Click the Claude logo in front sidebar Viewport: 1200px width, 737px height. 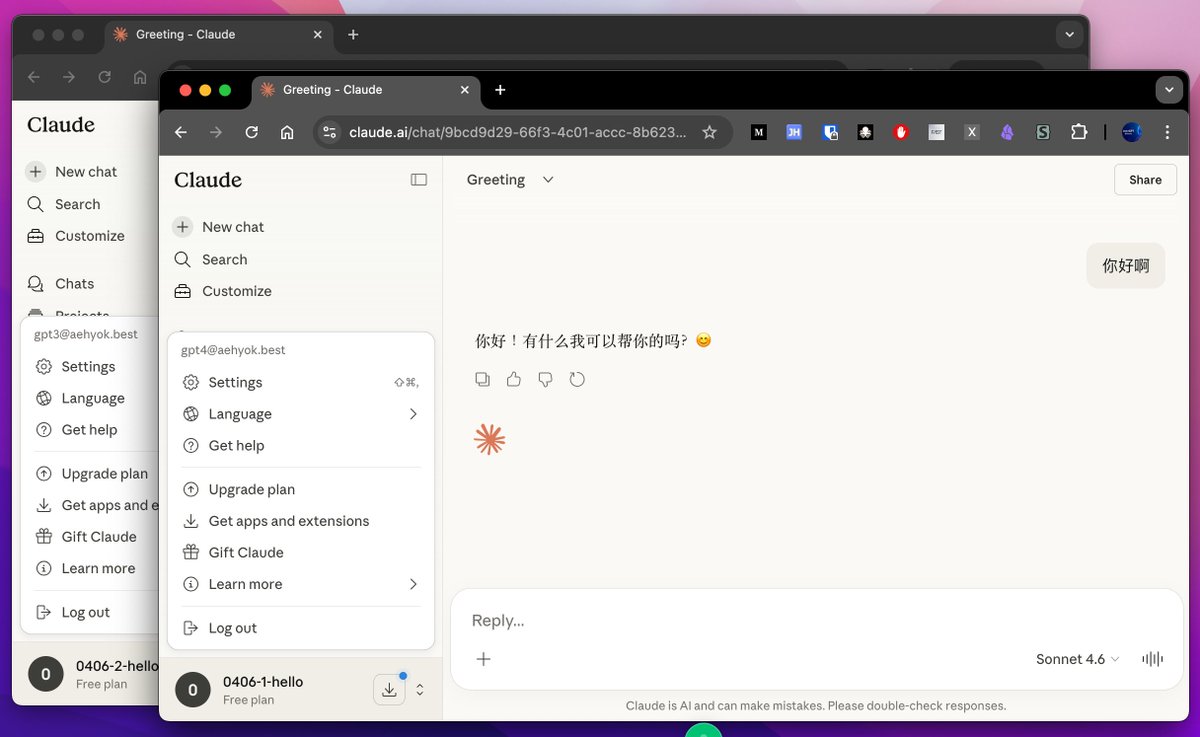point(208,180)
